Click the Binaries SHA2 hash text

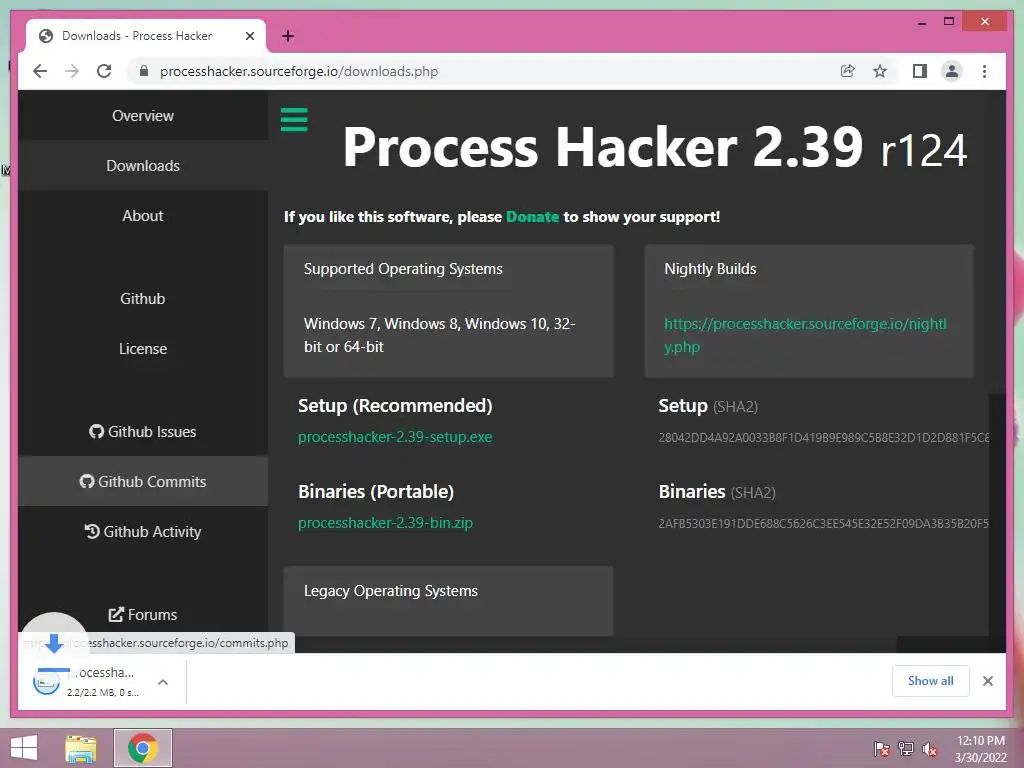point(824,523)
